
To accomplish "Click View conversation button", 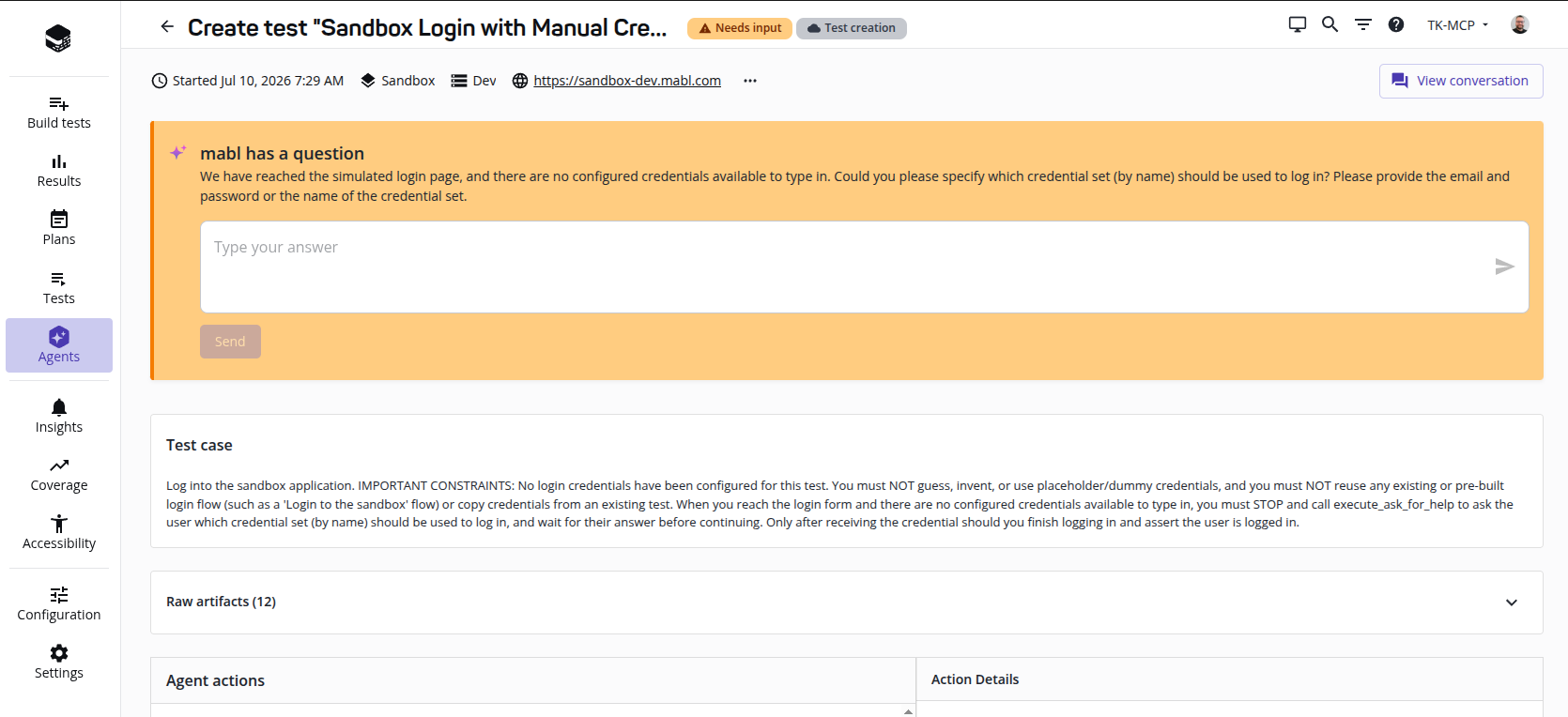I will click(1461, 81).
